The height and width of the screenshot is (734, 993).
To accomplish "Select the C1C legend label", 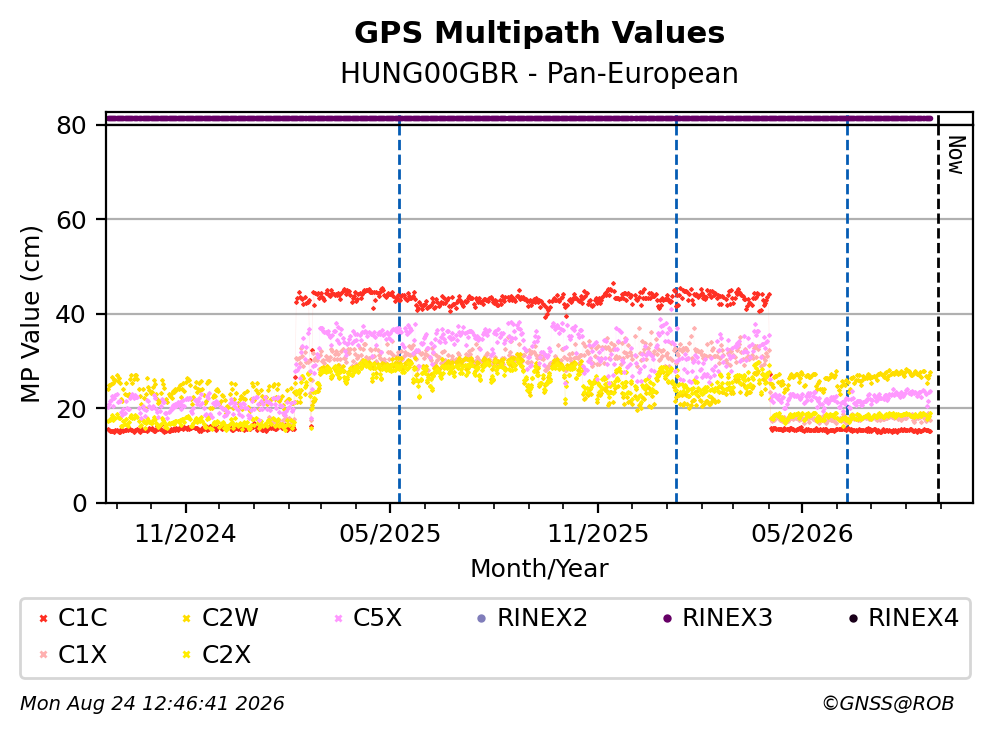I will (x=82, y=618).
